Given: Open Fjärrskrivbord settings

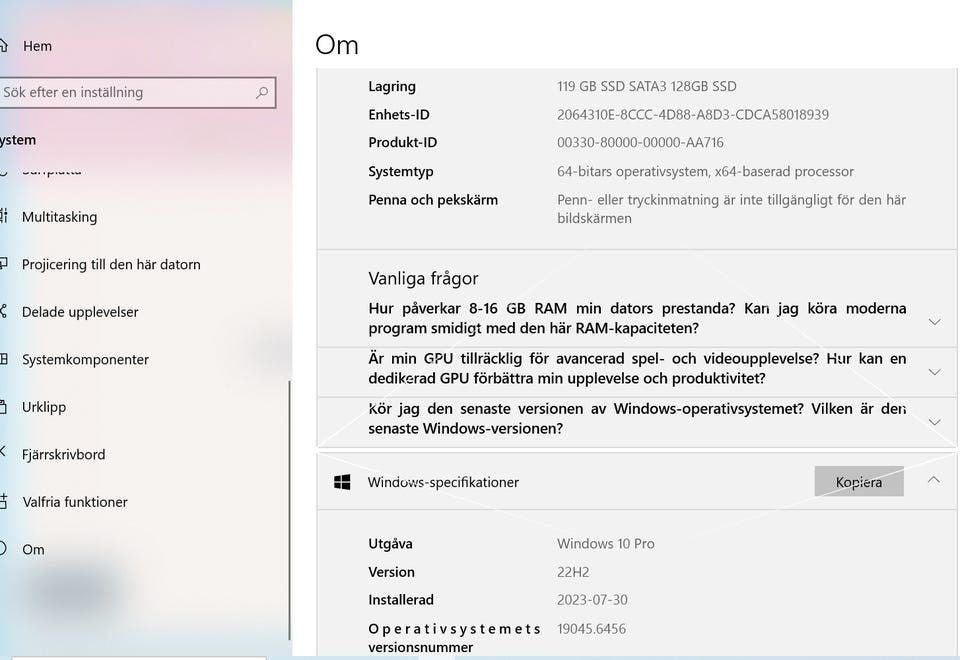Looking at the screenshot, I should [x=63, y=454].
